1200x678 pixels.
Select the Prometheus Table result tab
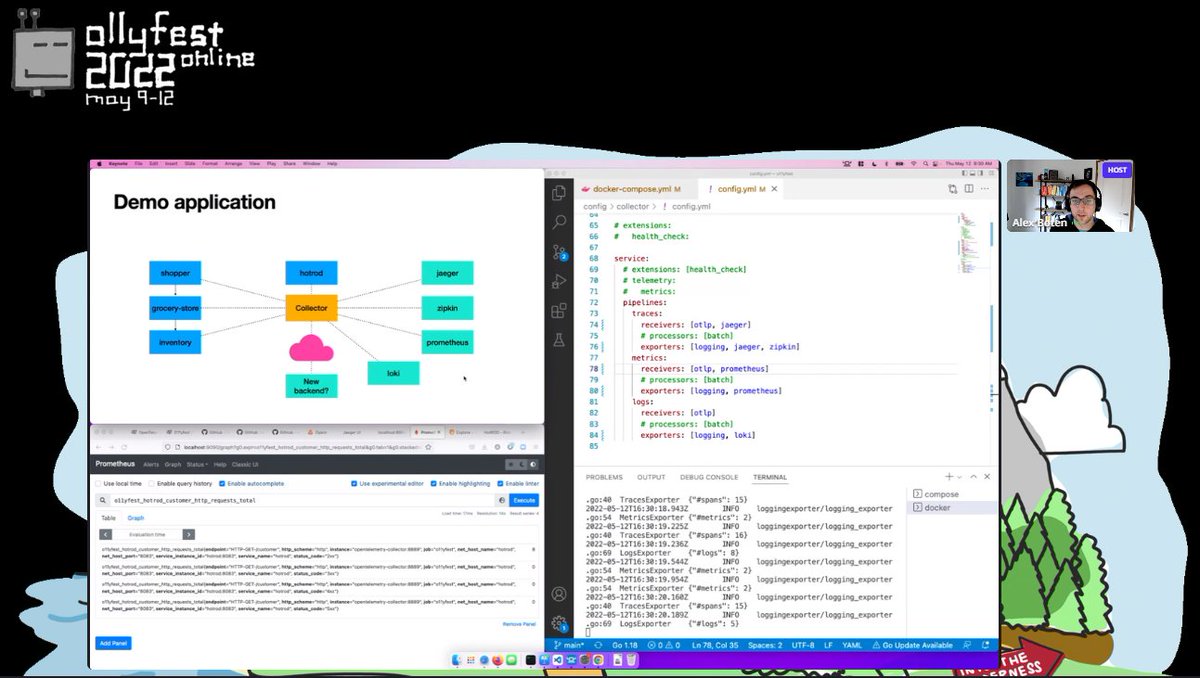108,518
